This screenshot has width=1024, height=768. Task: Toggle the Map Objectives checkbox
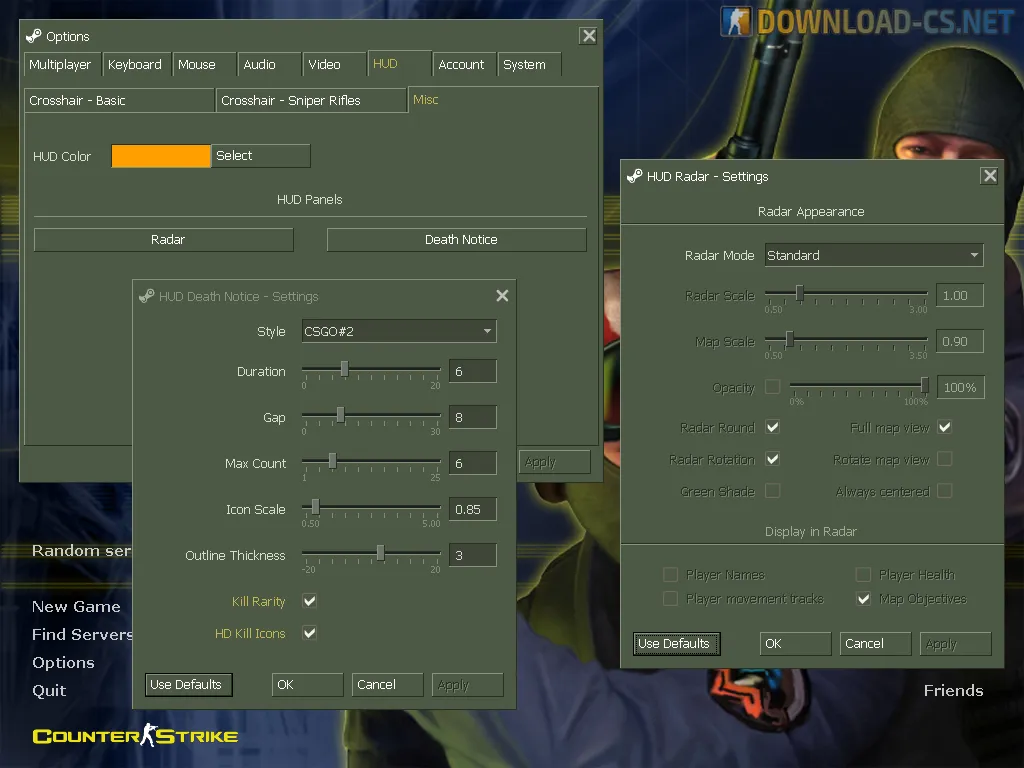(863, 598)
